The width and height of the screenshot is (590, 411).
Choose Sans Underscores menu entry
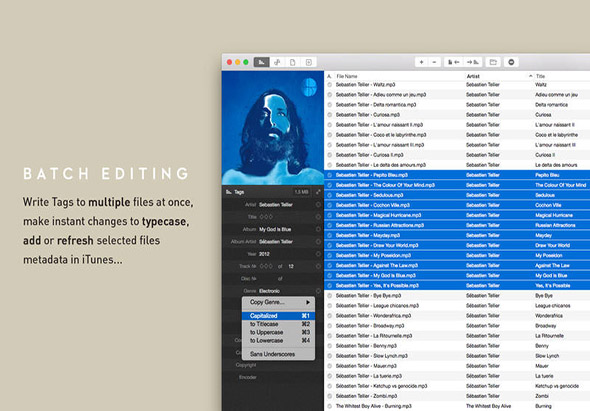[278, 354]
